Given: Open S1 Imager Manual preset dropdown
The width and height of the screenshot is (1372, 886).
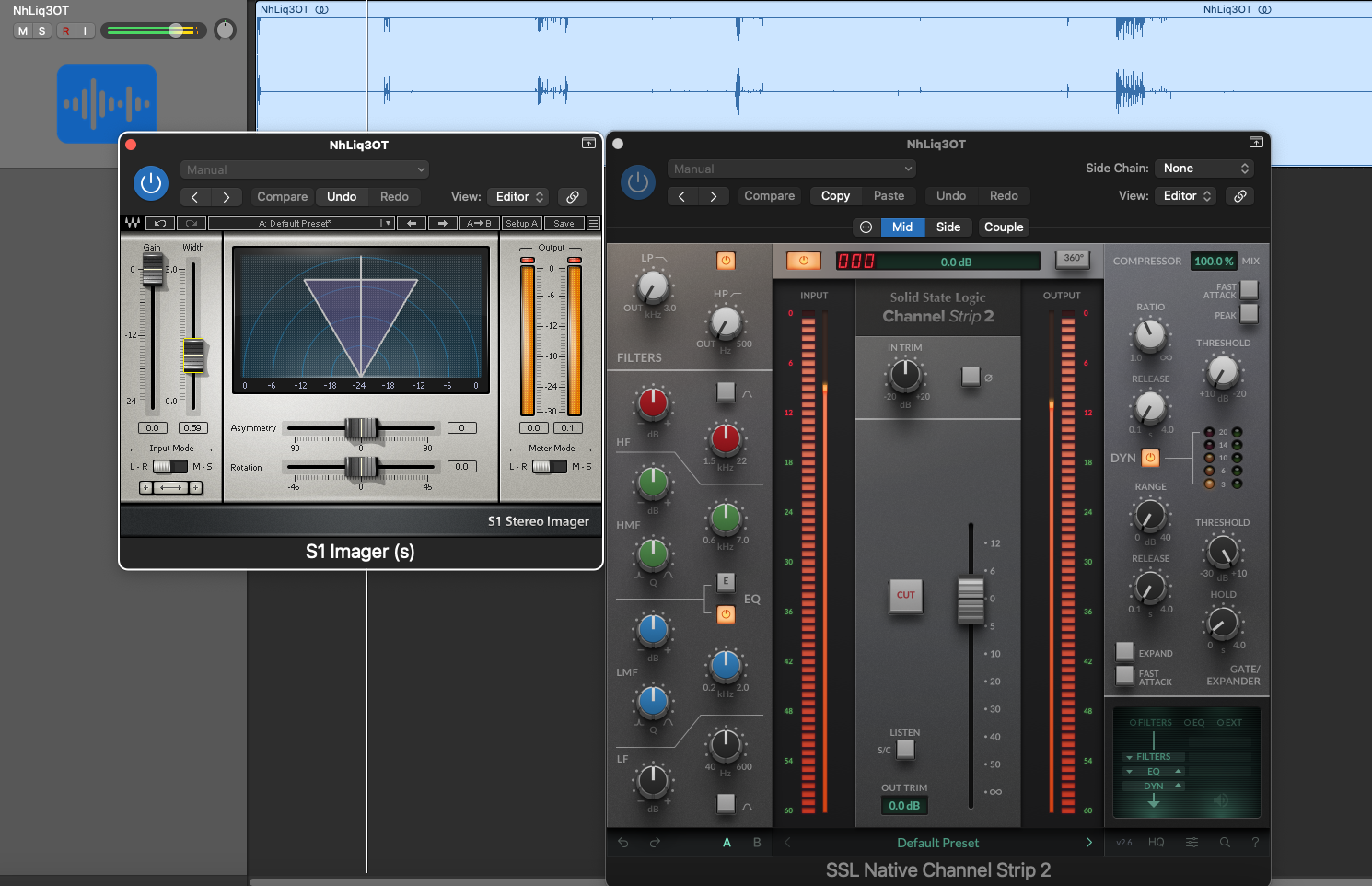Looking at the screenshot, I should 305,169.
